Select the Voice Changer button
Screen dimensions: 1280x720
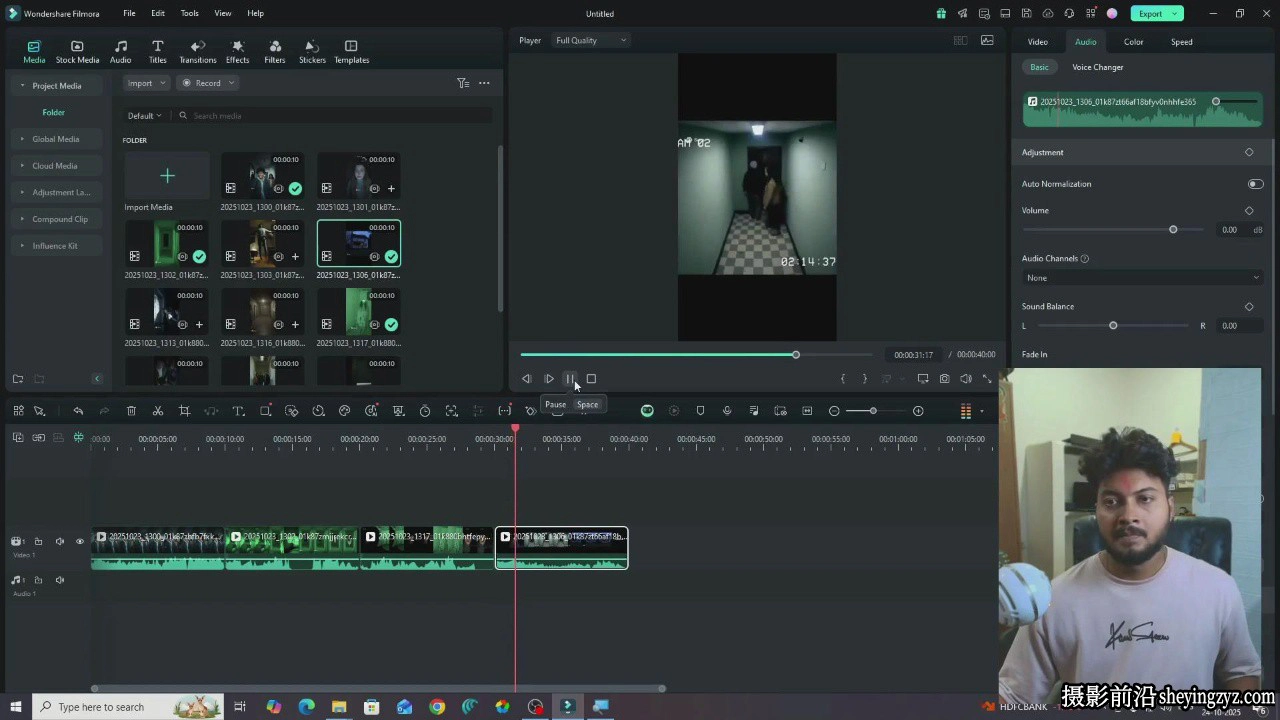tap(1097, 67)
